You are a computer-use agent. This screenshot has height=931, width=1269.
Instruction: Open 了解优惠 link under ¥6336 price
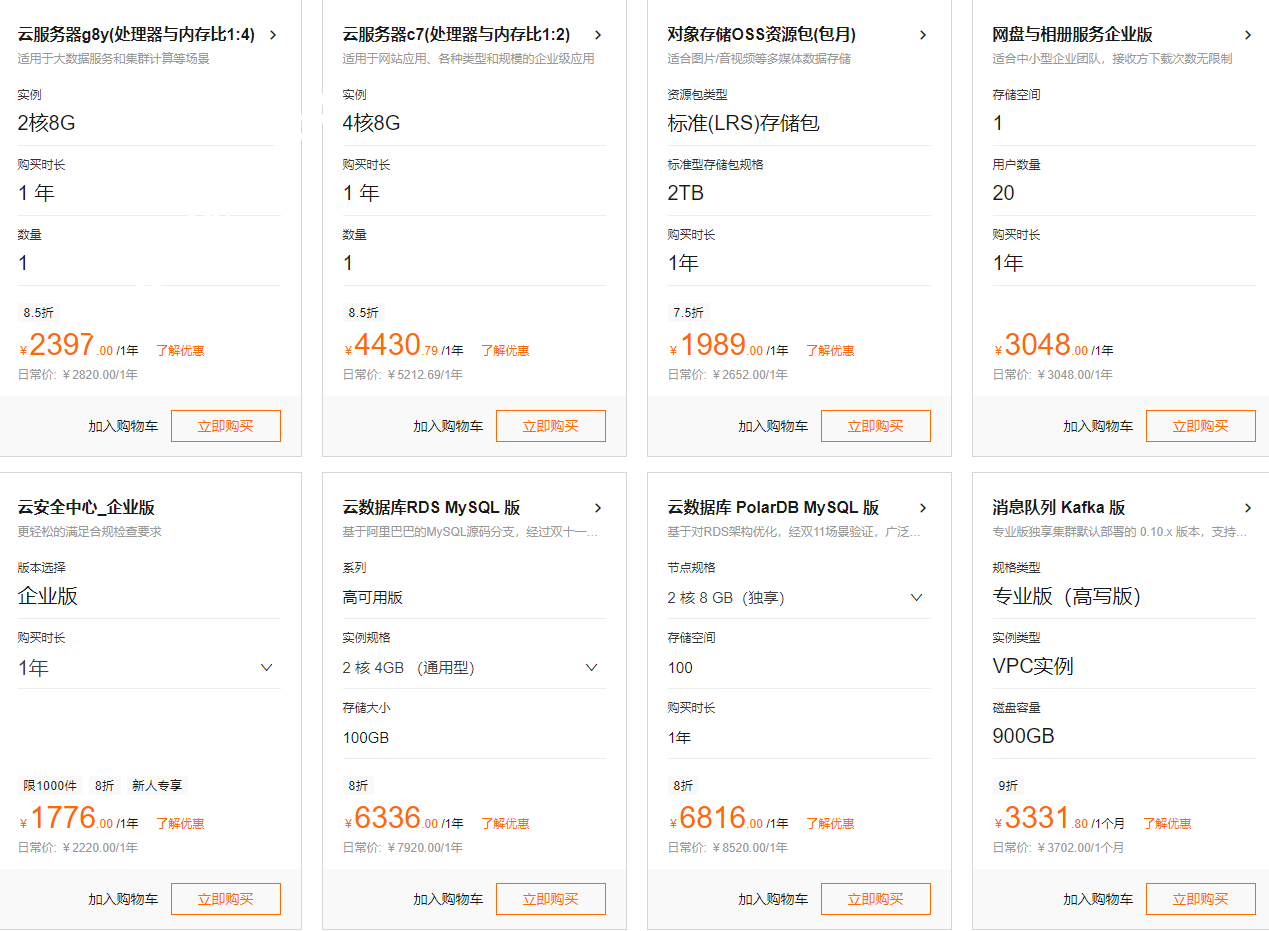click(x=505, y=824)
